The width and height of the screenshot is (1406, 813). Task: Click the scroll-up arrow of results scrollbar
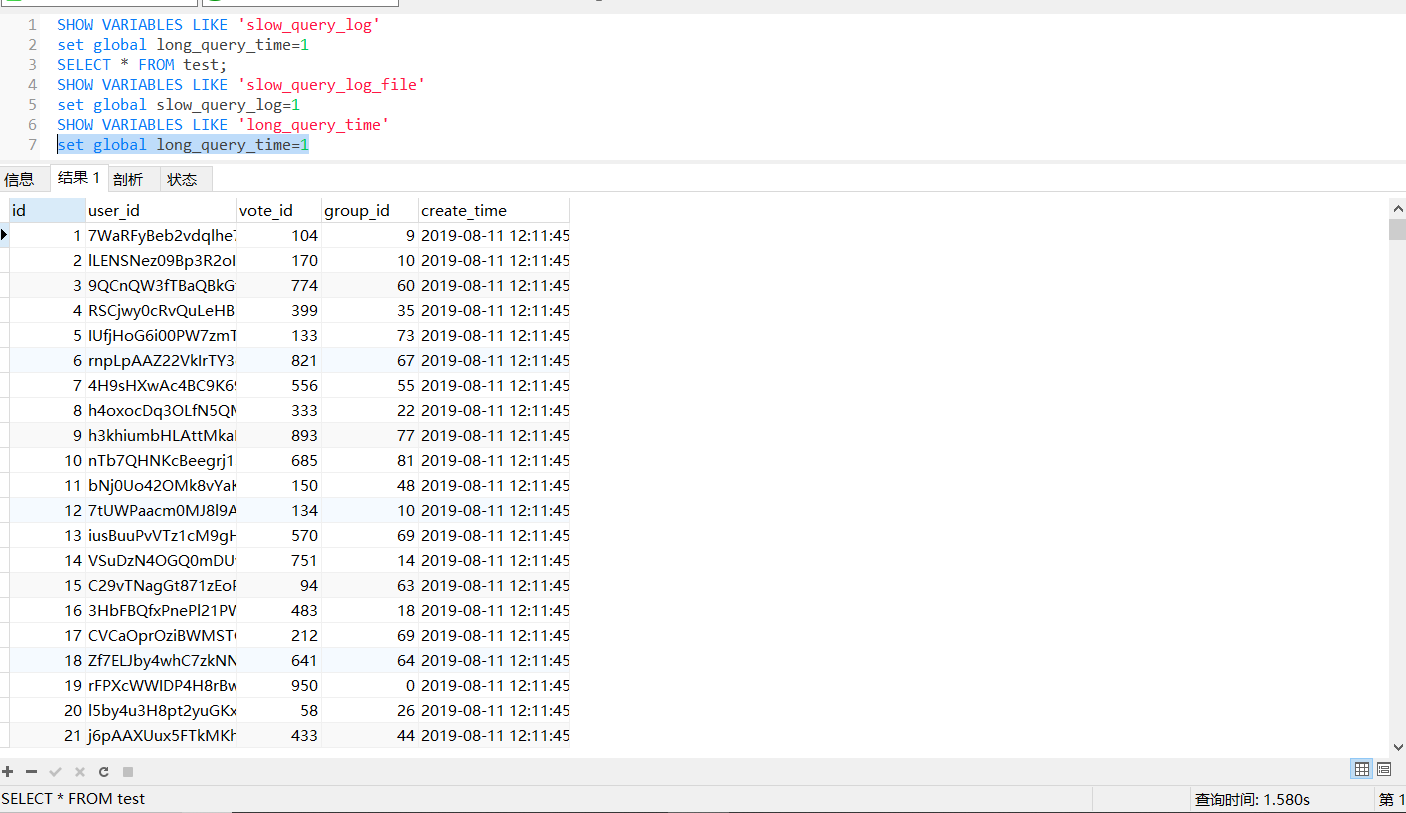(1397, 208)
